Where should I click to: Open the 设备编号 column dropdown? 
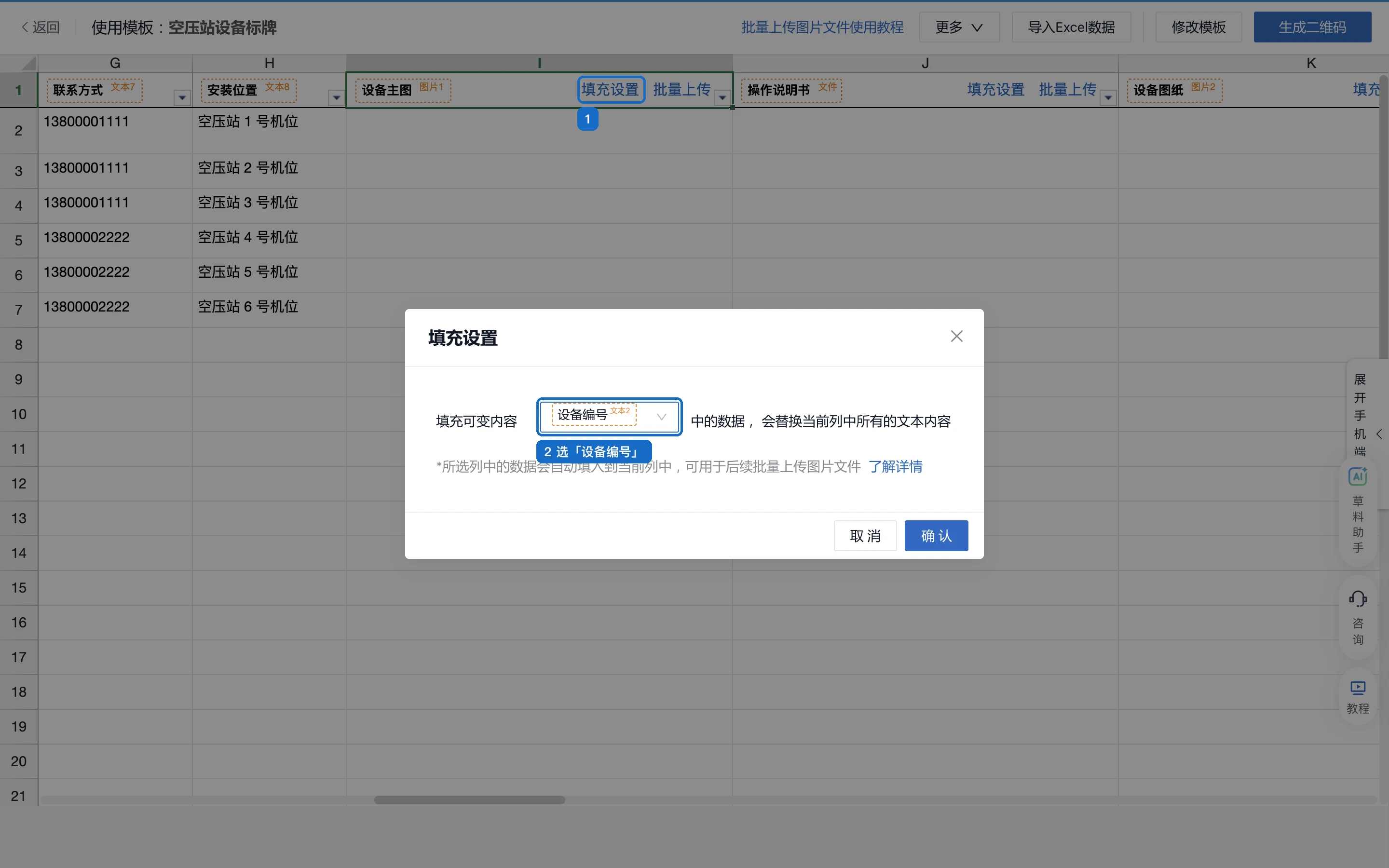610,417
